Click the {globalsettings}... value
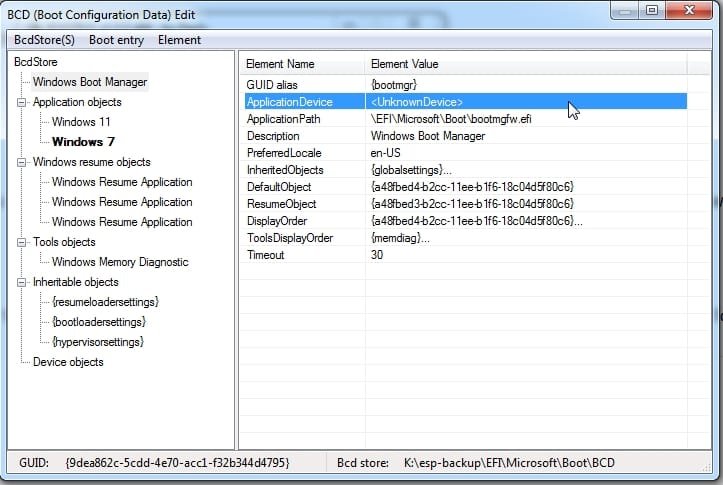The width and height of the screenshot is (723, 485). (x=411, y=170)
